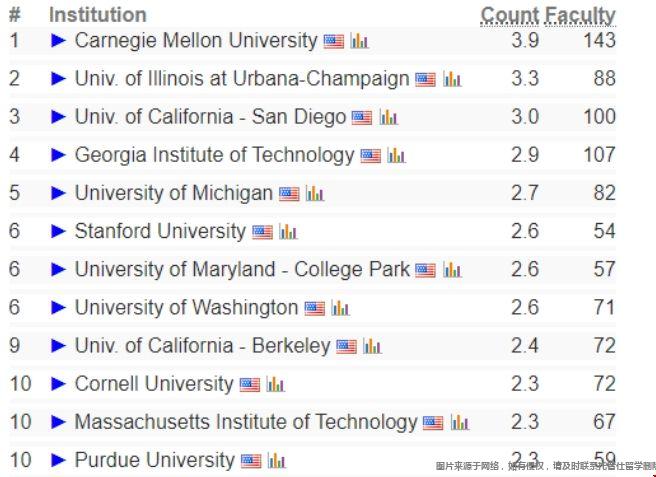Expand the Stanford University row arrow
The width and height of the screenshot is (656, 477).
click(x=58, y=231)
